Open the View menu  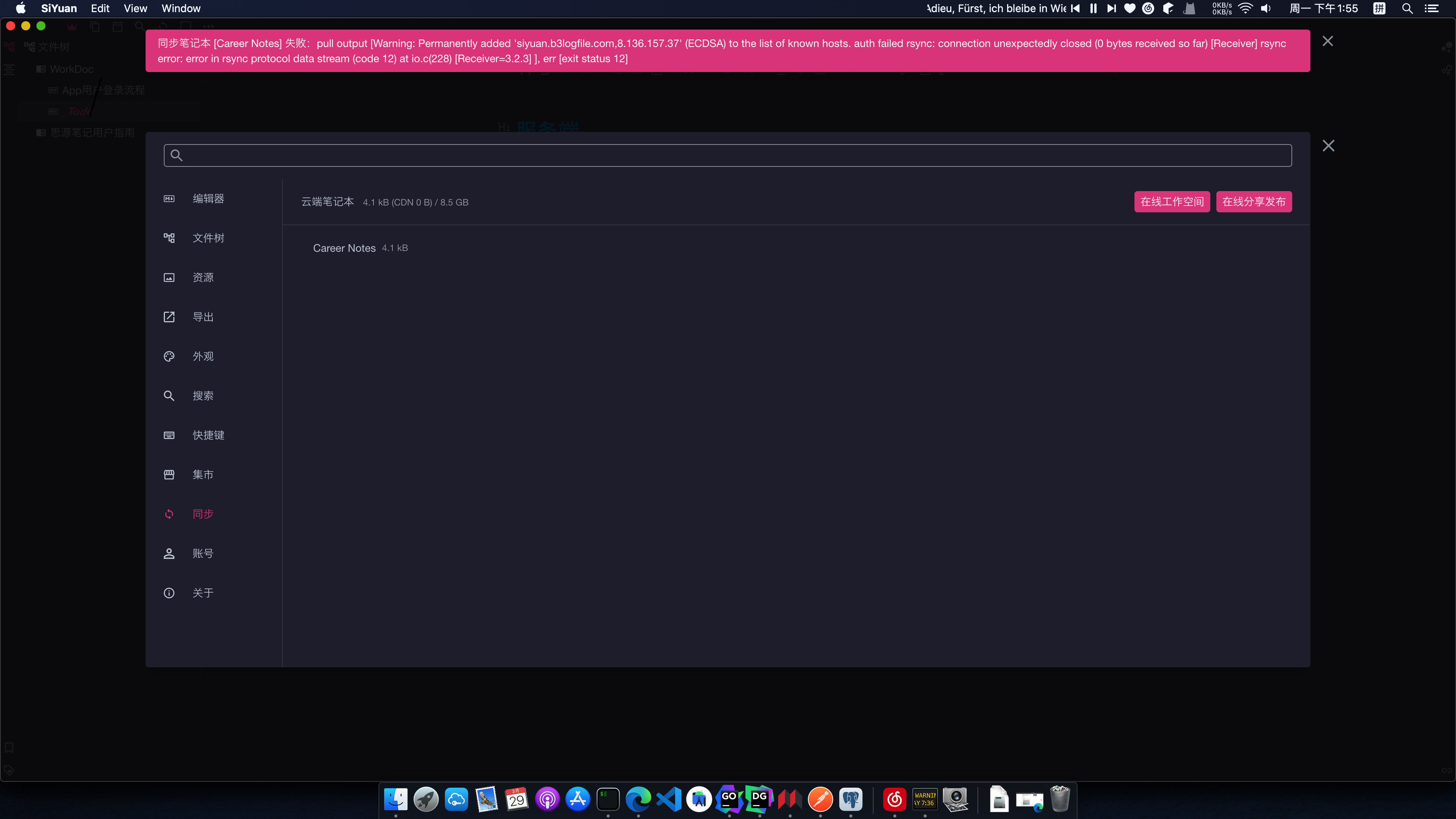135,8
